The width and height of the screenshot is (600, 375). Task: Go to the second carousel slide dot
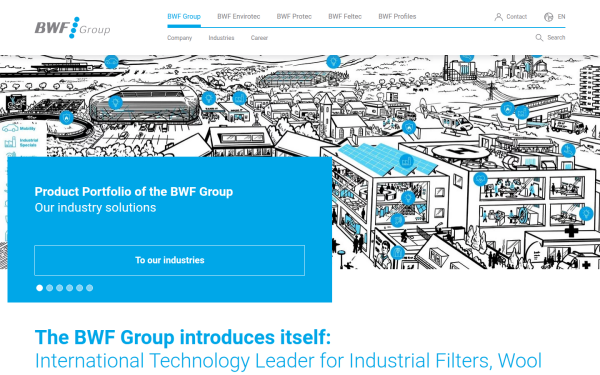[x=49, y=288]
